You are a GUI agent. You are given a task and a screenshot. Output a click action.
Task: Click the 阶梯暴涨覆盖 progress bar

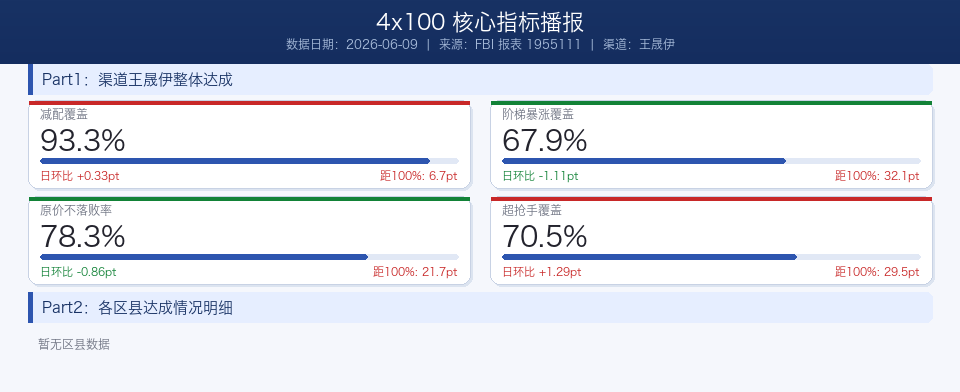coord(711,161)
